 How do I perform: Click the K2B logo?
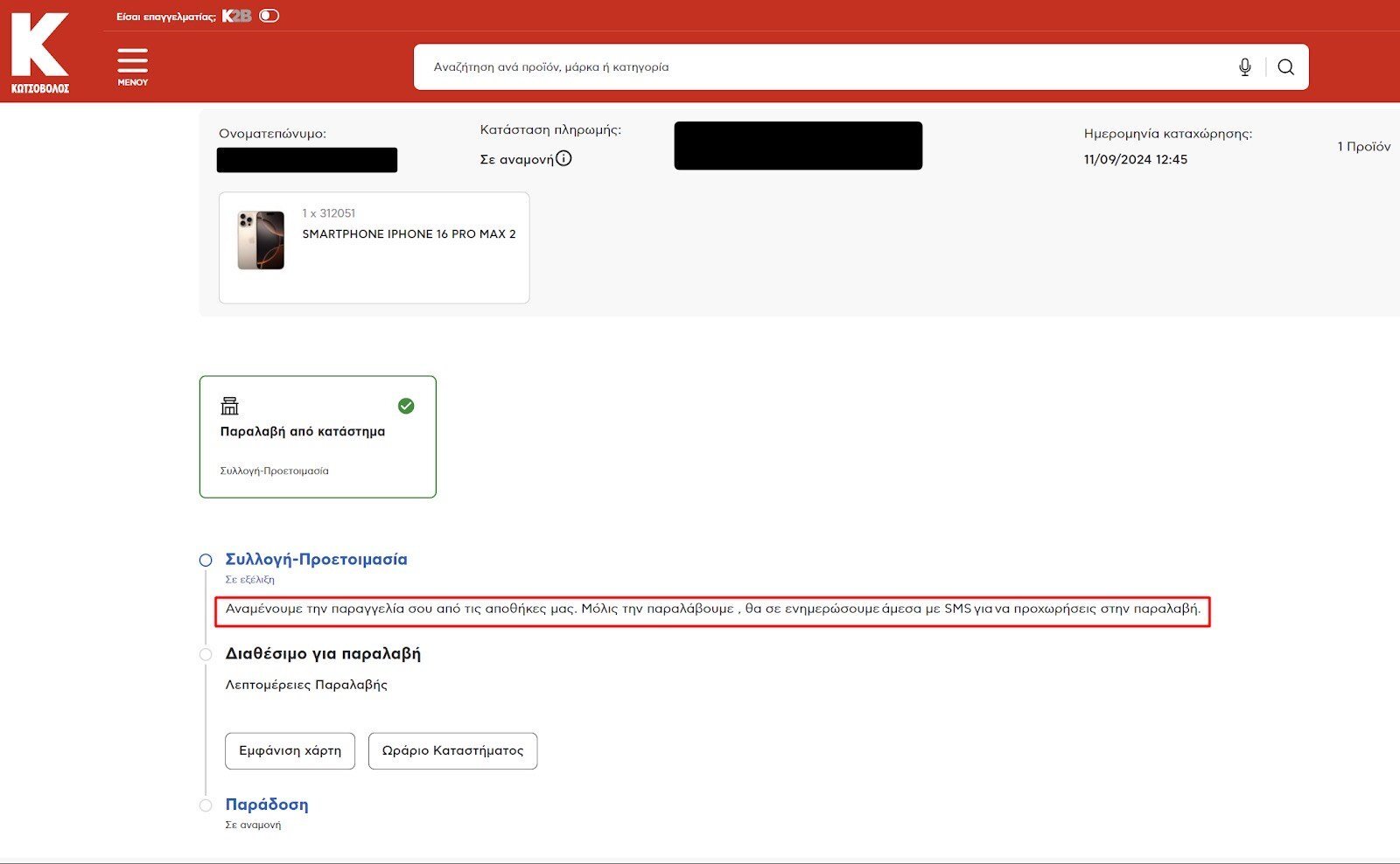[236, 16]
